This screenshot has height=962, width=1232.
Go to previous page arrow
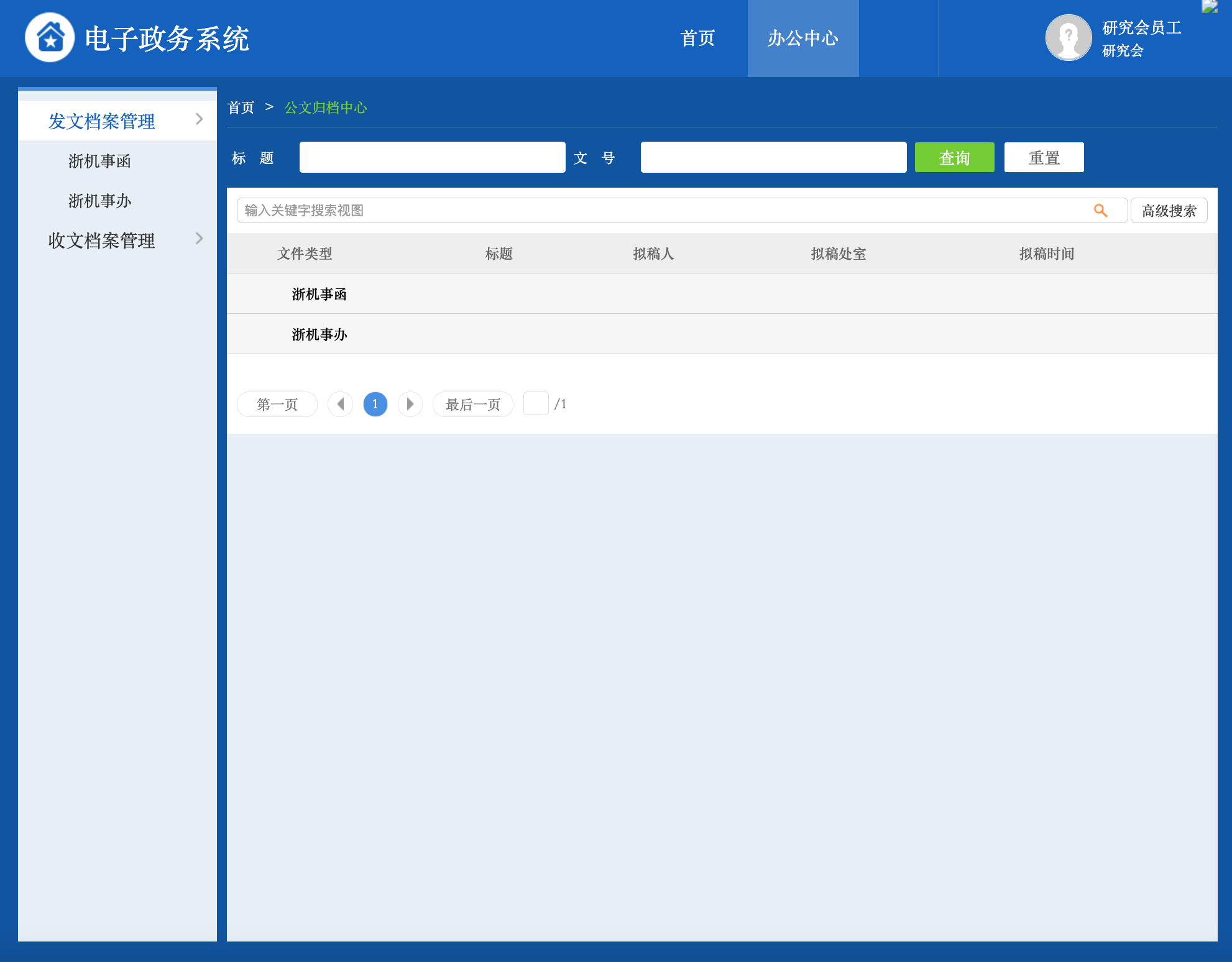(x=340, y=405)
